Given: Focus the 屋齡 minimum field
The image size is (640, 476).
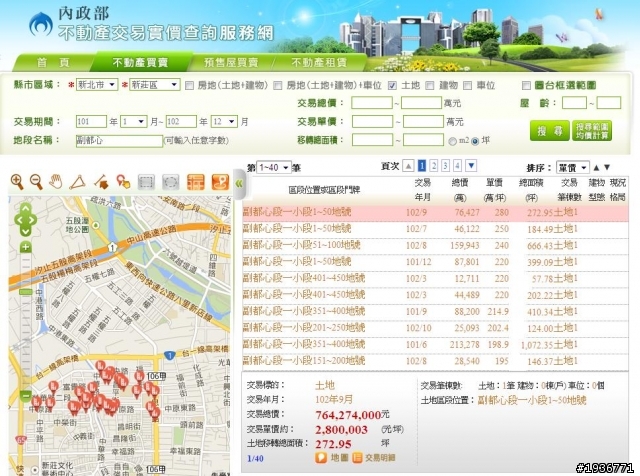Looking at the screenshot, I should (x=574, y=102).
